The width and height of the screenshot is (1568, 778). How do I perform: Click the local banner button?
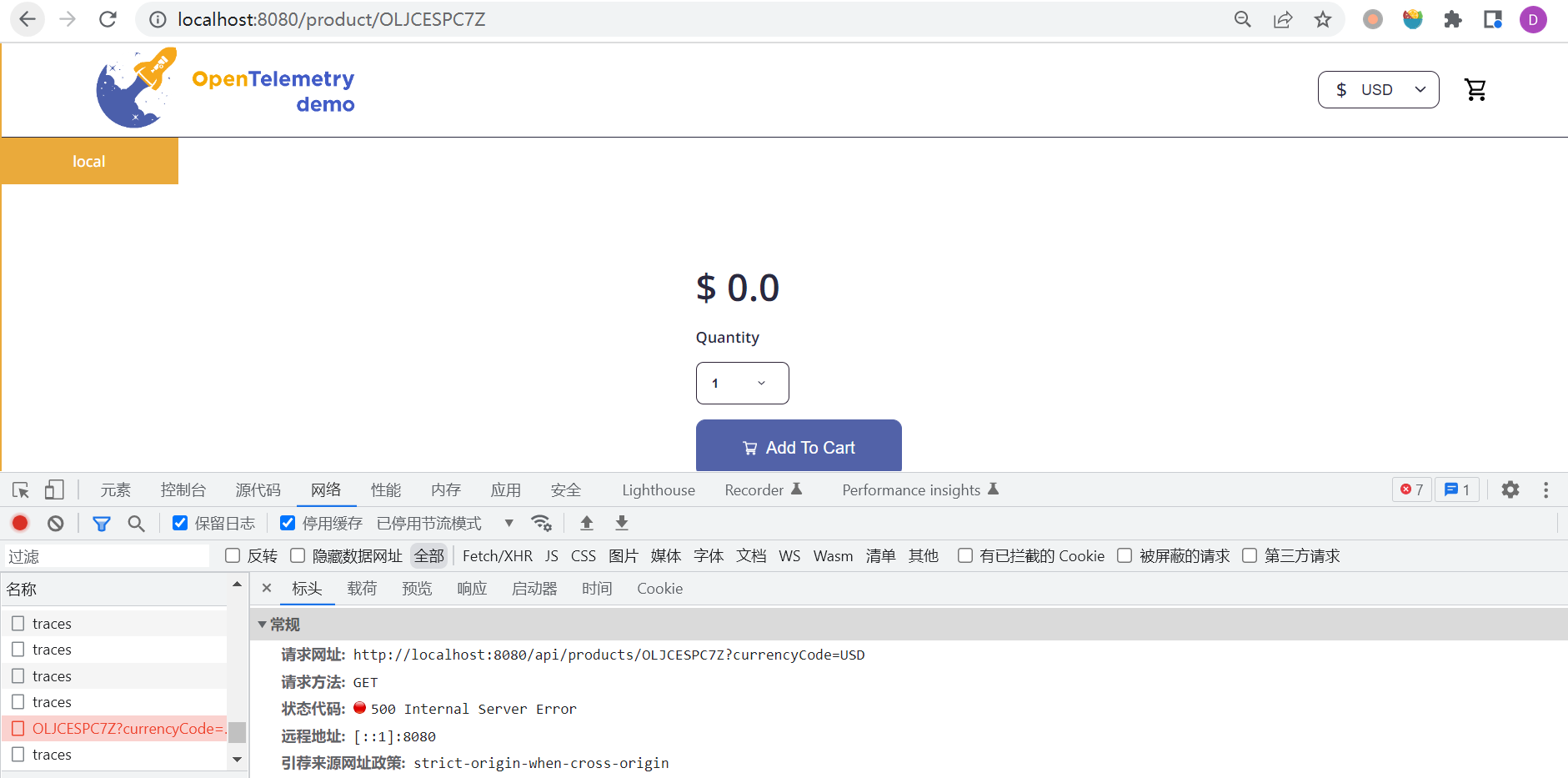[x=89, y=161]
